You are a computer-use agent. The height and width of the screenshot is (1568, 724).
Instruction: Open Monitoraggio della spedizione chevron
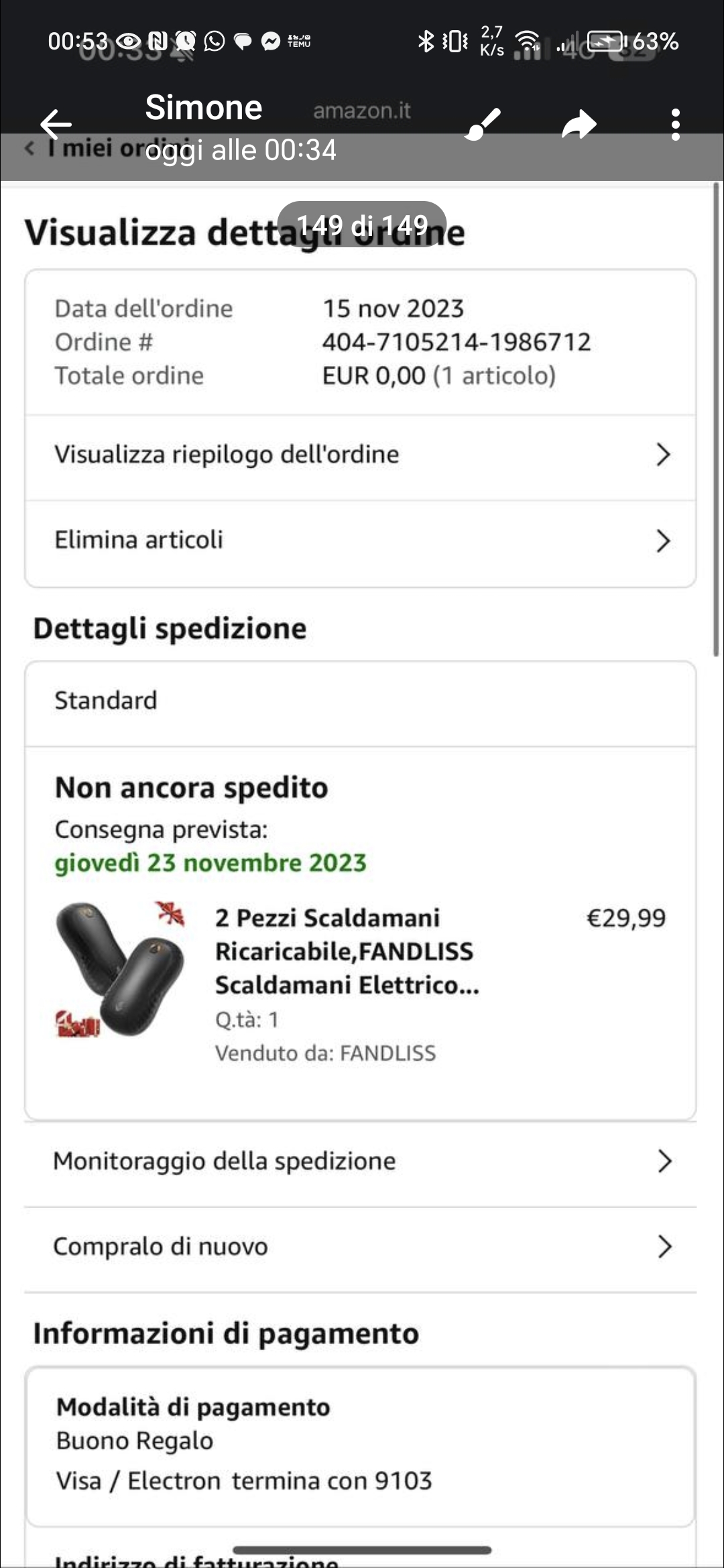[x=664, y=1161]
